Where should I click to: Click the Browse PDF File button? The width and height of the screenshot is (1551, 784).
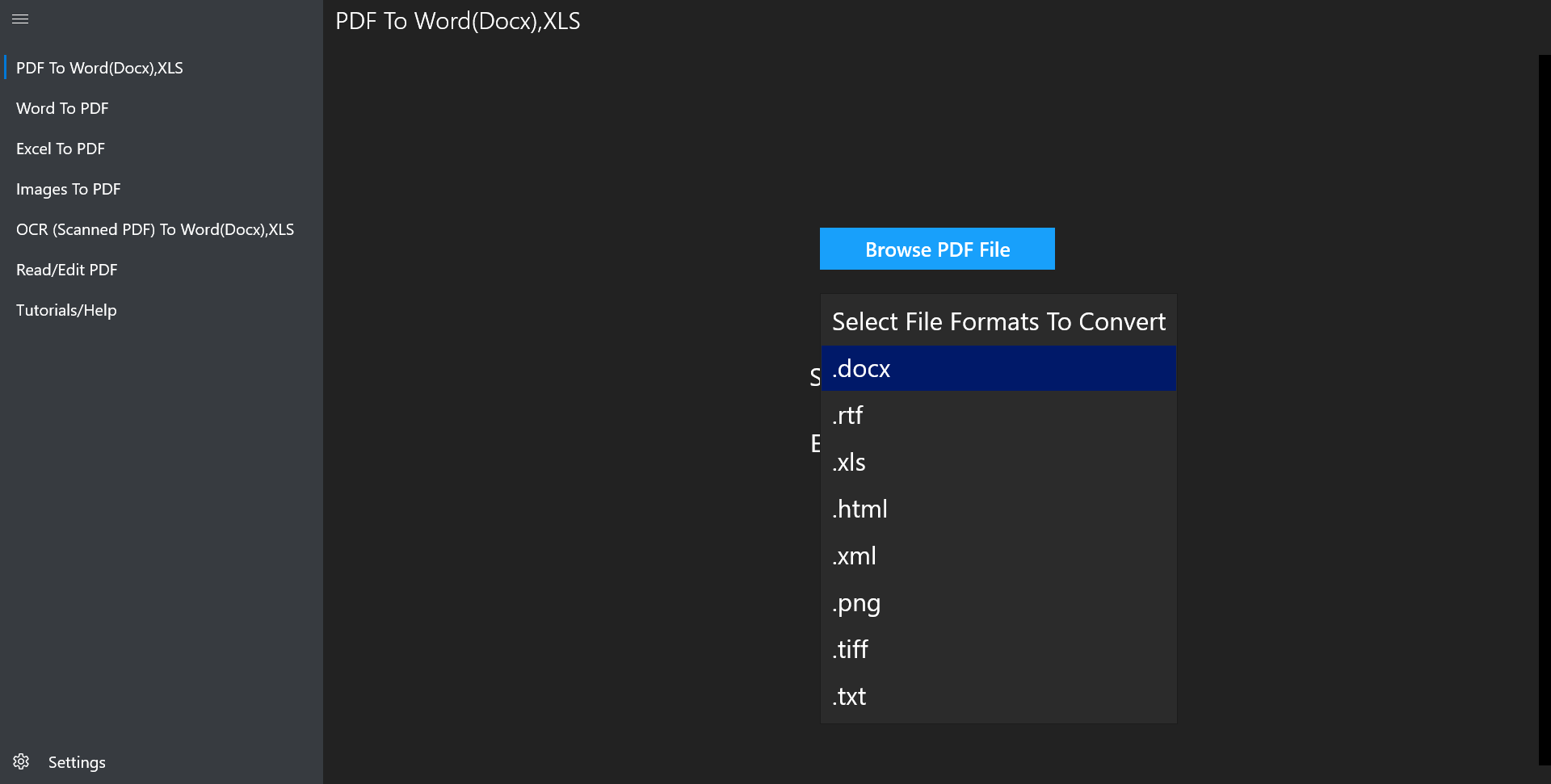tap(936, 249)
